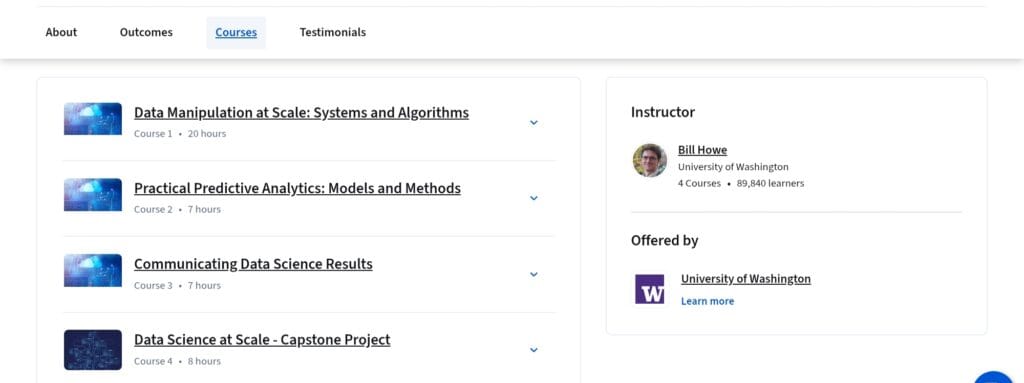Image resolution: width=1024 pixels, height=383 pixels.
Task: Open the University of Washington partner link
Action: (746, 278)
